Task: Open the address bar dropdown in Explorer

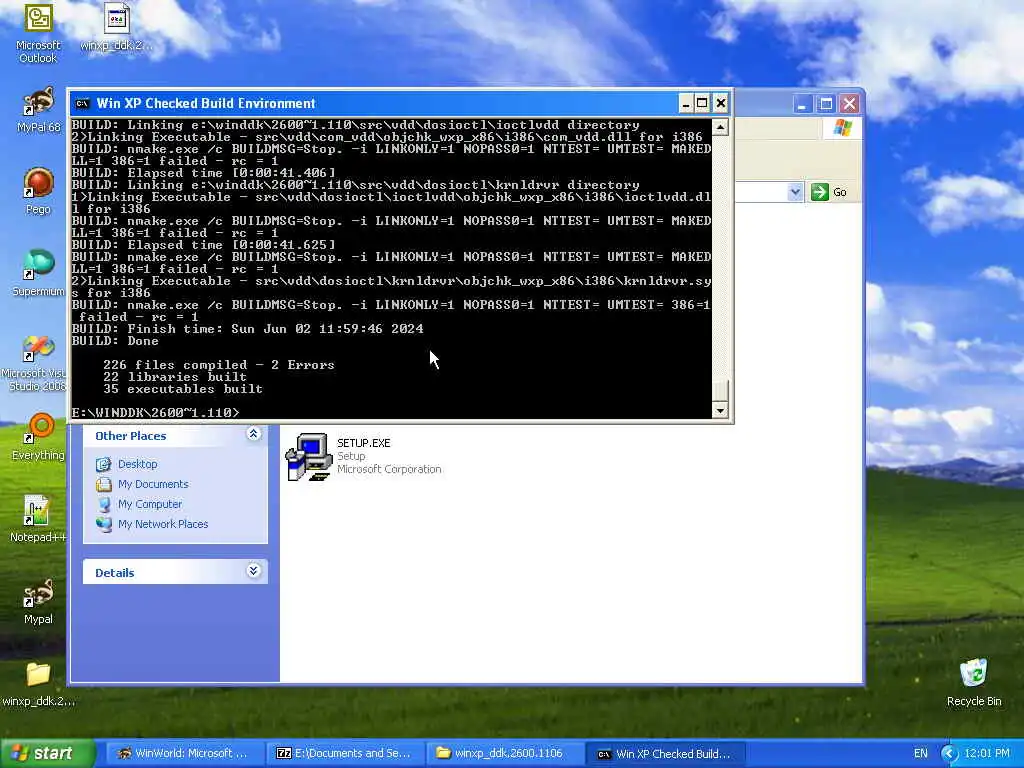Action: [x=795, y=192]
